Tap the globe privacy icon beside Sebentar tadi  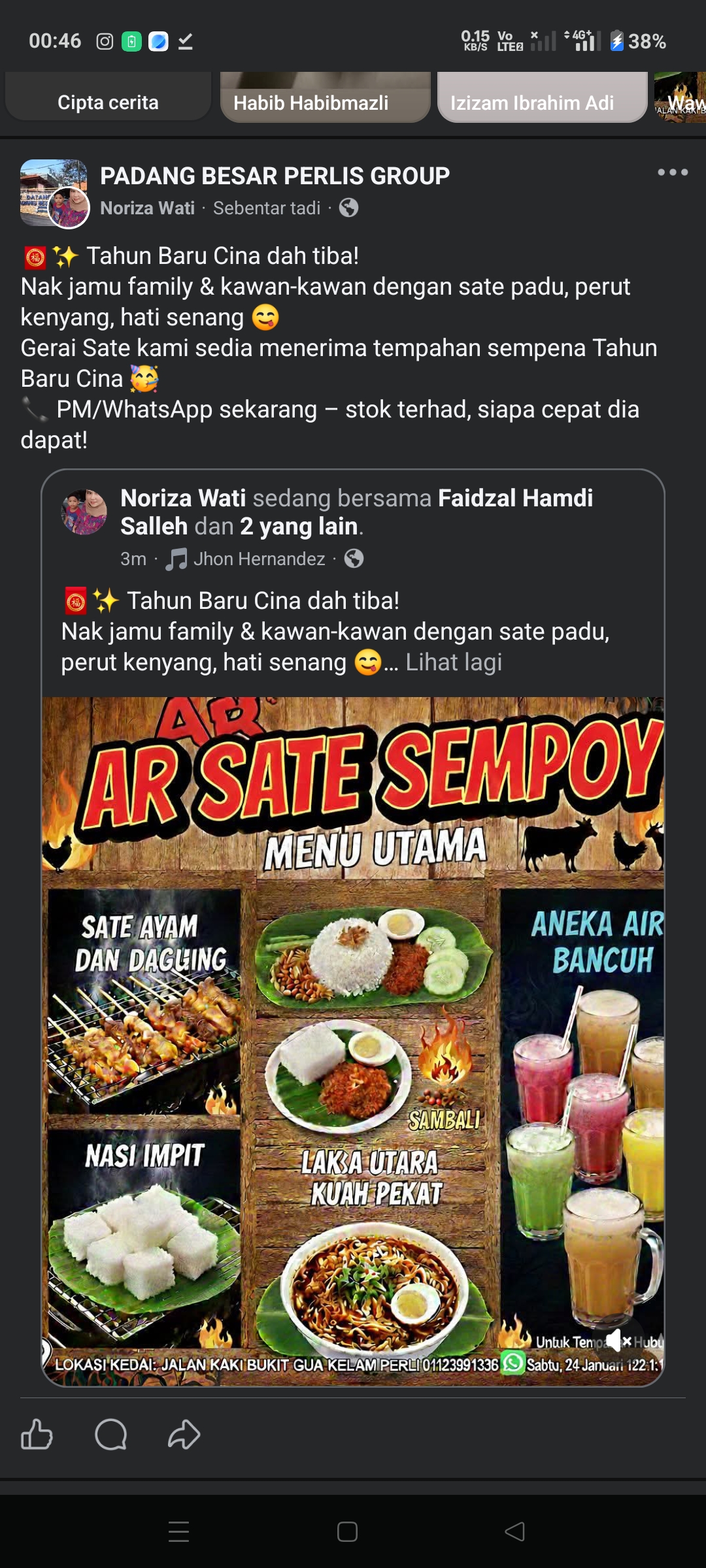coord(348,208)
